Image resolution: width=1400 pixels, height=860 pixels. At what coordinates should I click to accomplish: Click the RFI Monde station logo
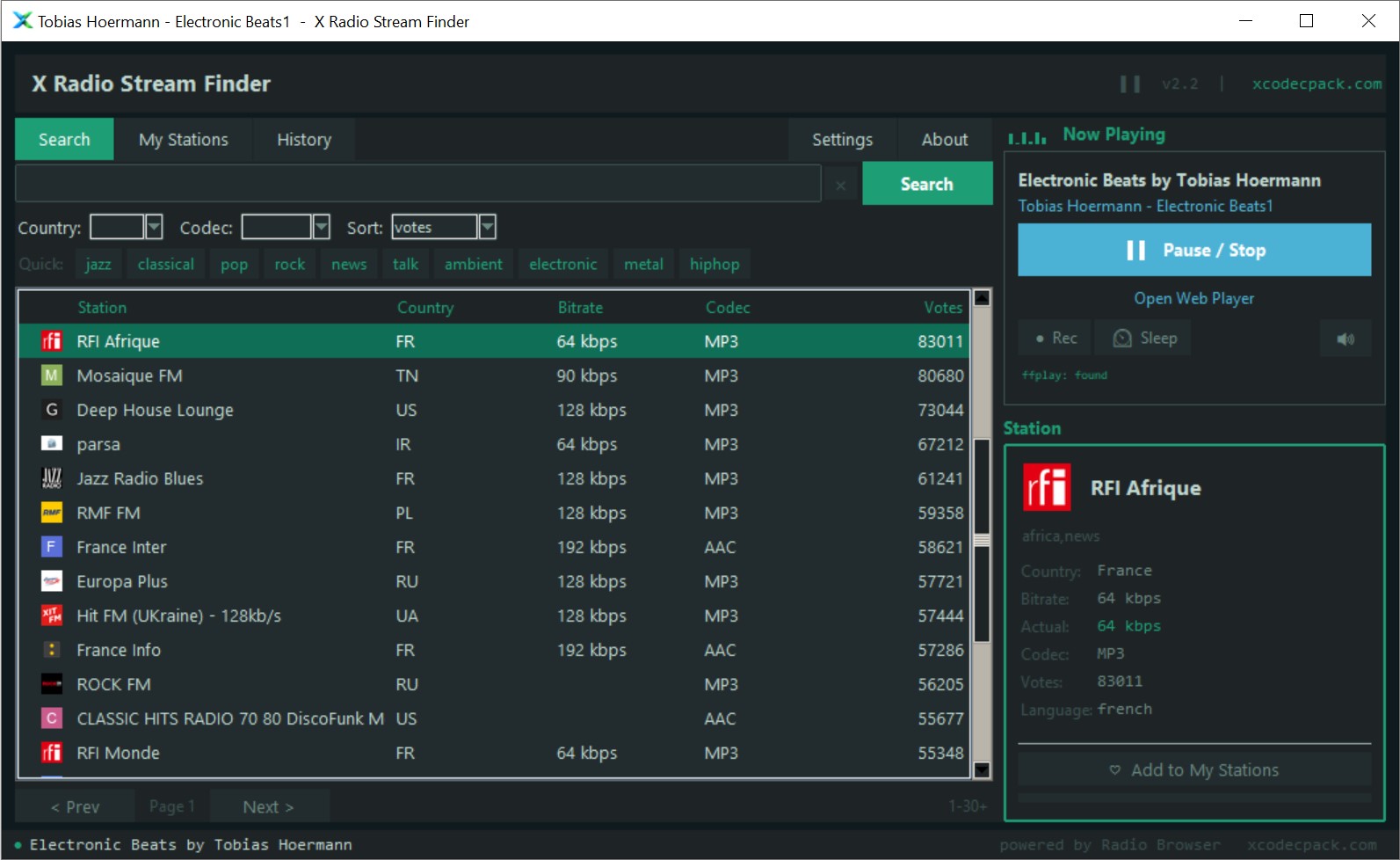click(52, 753)
